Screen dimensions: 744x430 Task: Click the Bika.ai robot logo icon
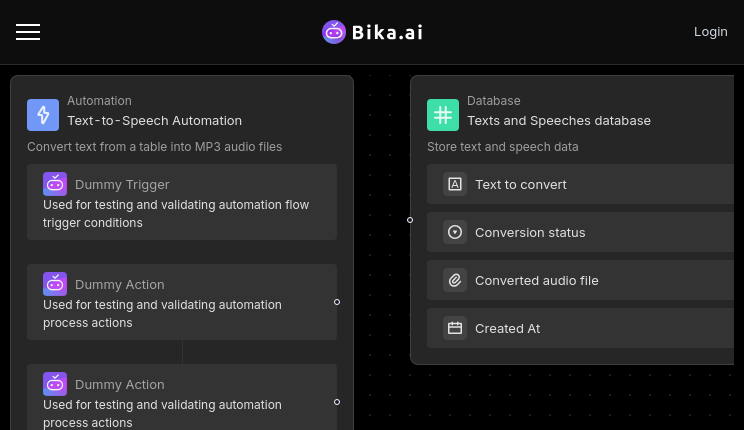(334, 32)
